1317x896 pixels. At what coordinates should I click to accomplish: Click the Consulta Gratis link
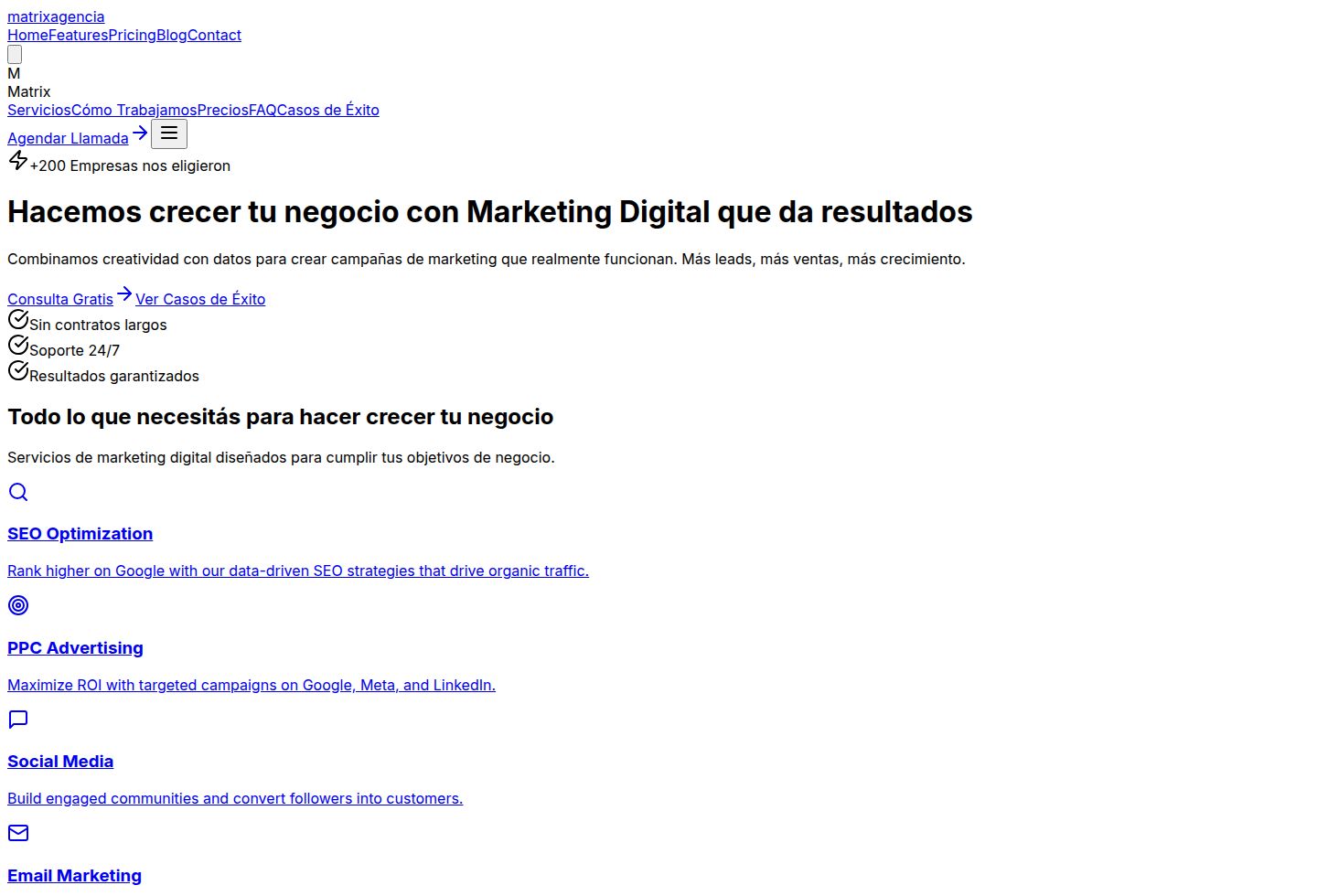click(59, 299)
